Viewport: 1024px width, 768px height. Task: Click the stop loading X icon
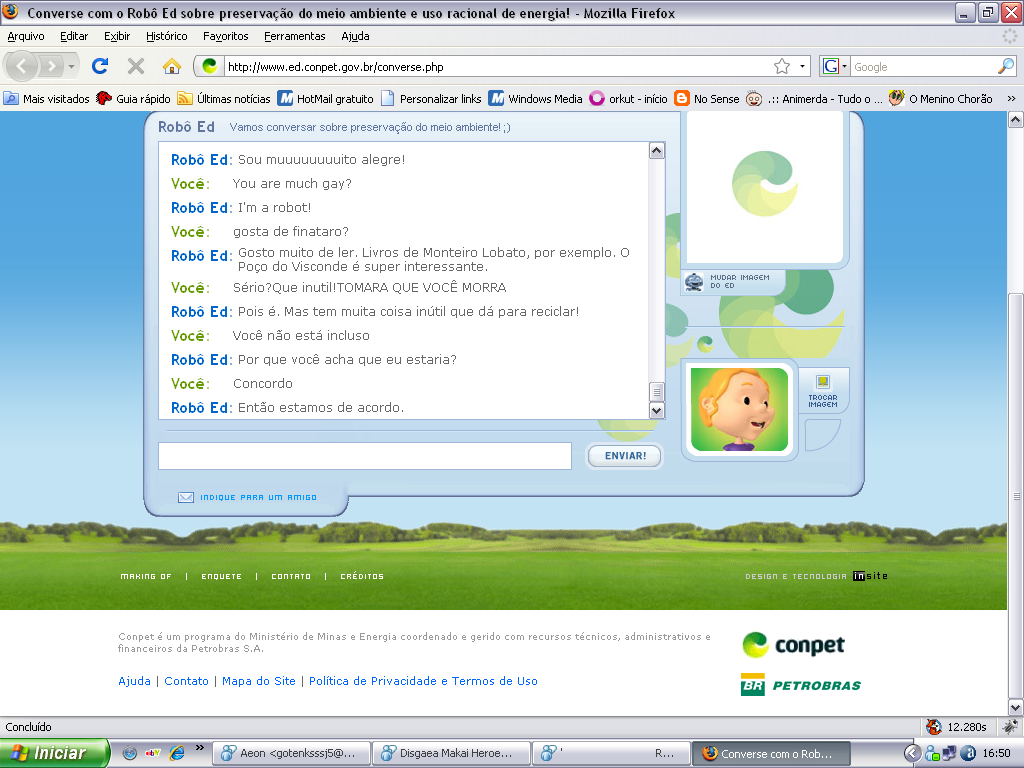coord(136,66)
